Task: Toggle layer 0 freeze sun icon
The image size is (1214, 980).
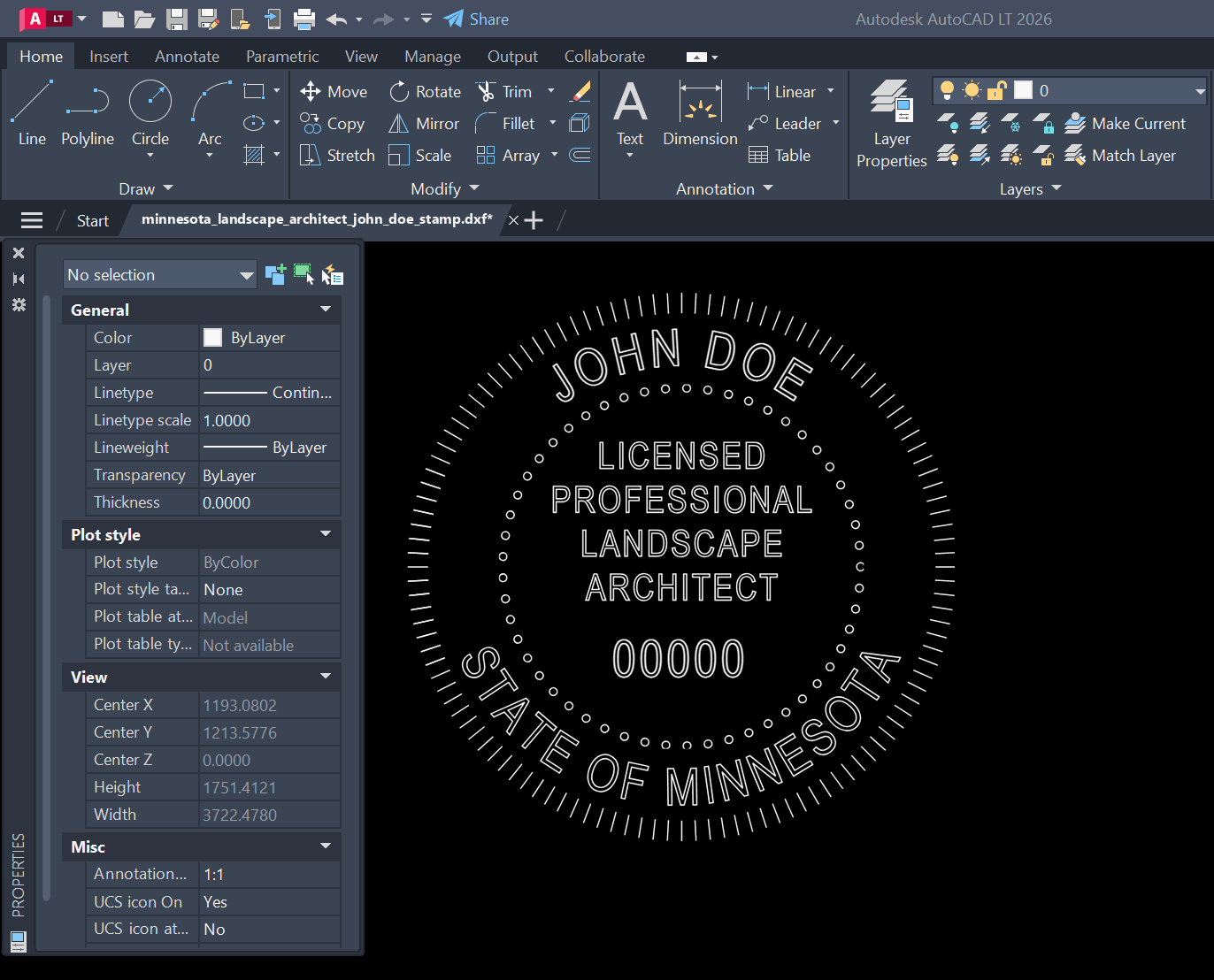Action: click(972, 90)
